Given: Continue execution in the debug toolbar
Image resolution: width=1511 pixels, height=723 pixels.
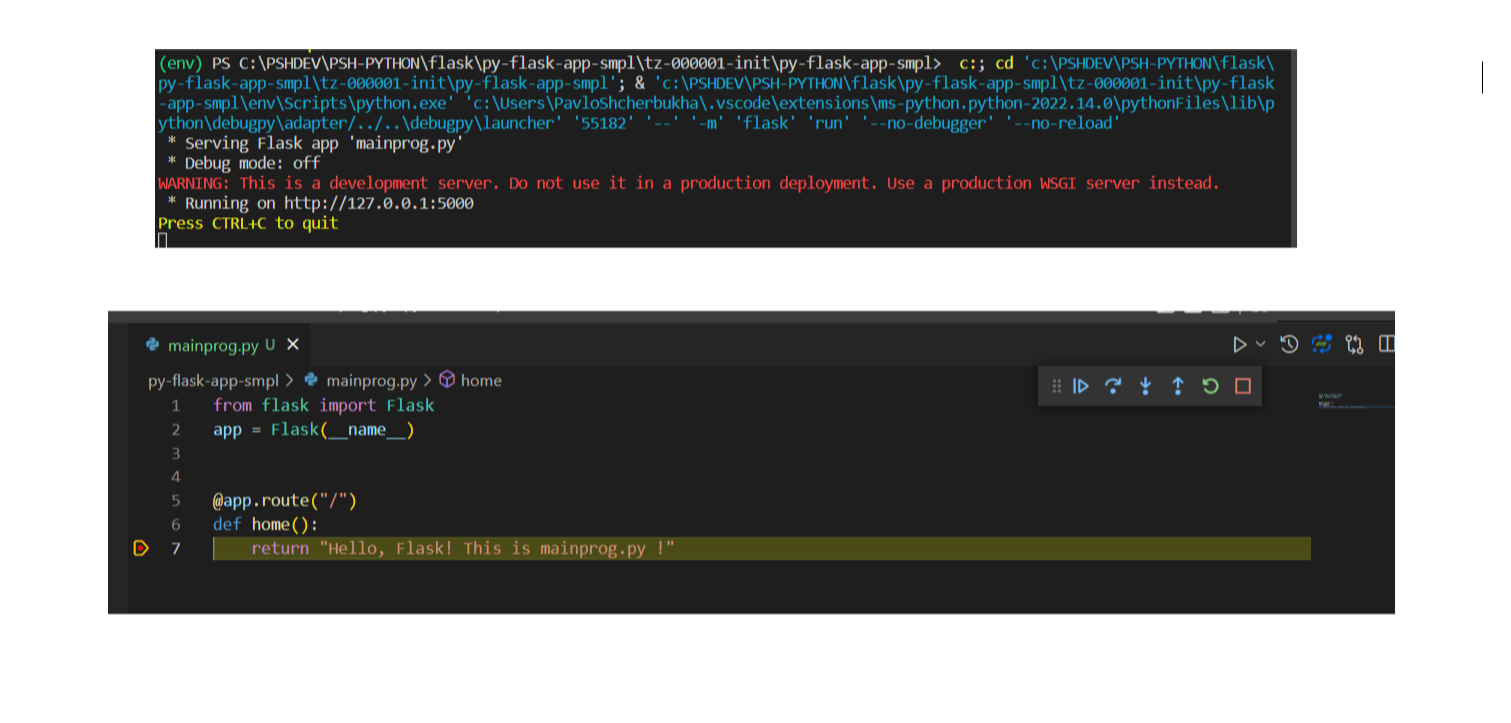Looking at the screenshot, I should [1081, 386].
